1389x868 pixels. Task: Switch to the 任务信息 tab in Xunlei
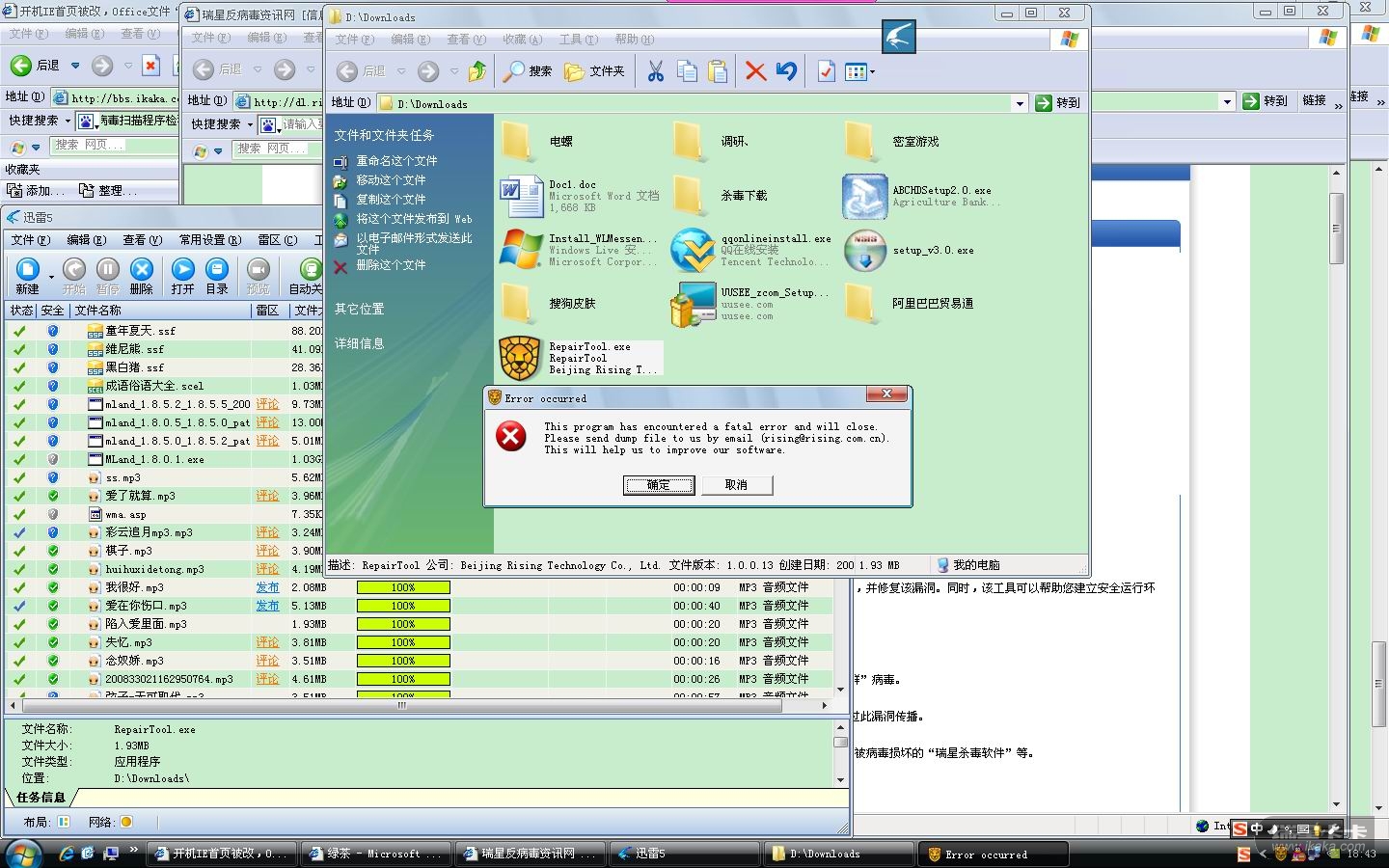point(41,798)
